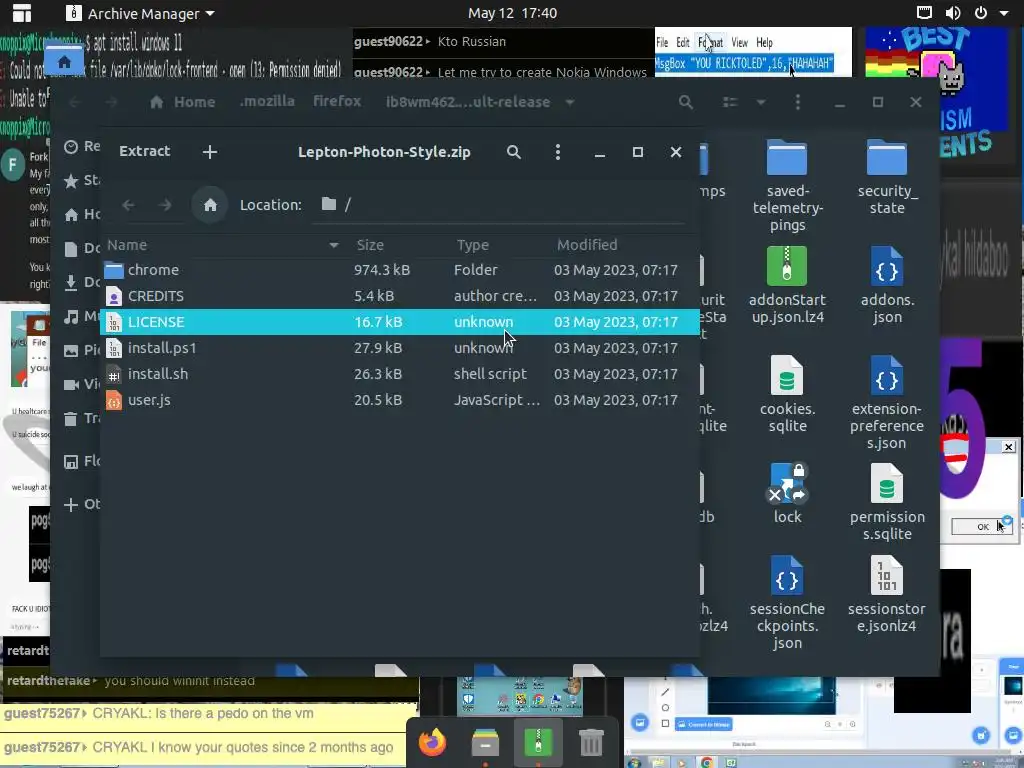
Task: Open the search in the Lepton-Photon-Style.zip window
Action: 514,152
